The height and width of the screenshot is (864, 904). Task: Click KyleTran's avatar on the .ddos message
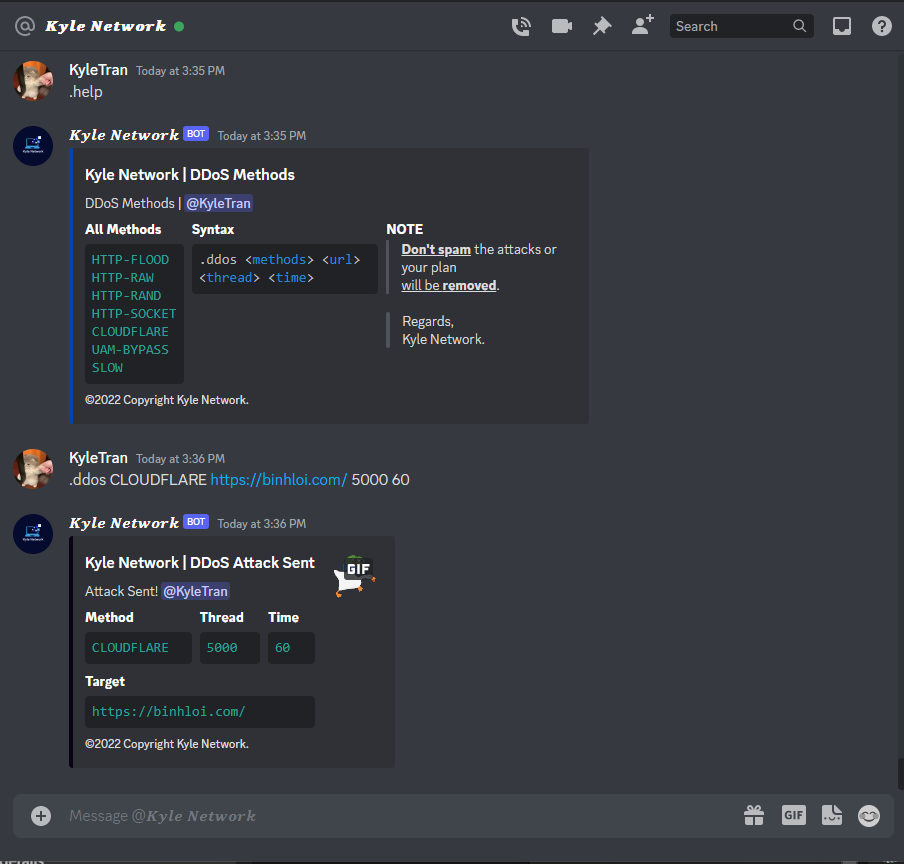click(x=33, y=469)
